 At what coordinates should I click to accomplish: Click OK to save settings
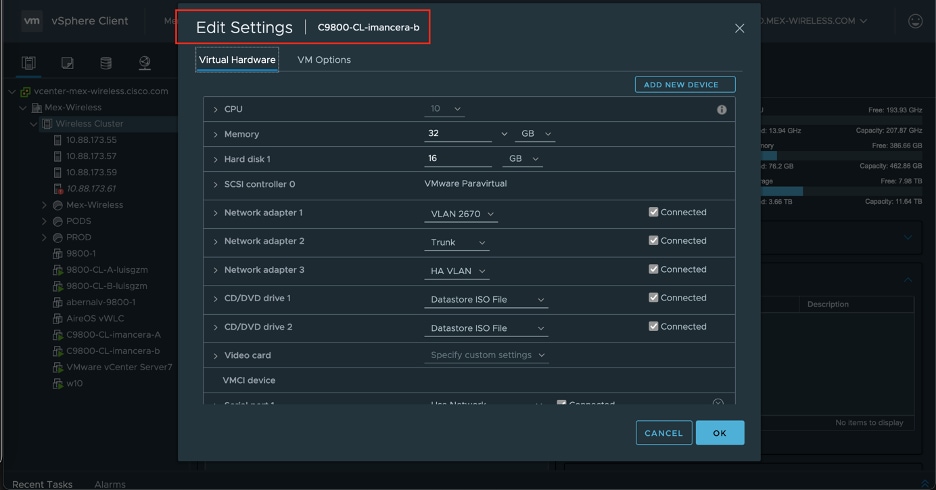[x=720, y=433]
